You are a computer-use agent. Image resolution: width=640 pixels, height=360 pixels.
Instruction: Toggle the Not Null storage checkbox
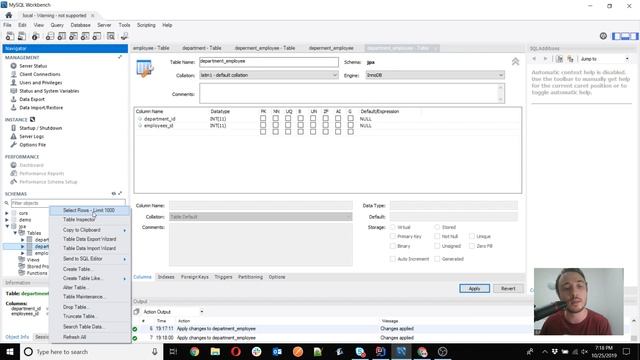pyautogui.click(x=437, y=236)
